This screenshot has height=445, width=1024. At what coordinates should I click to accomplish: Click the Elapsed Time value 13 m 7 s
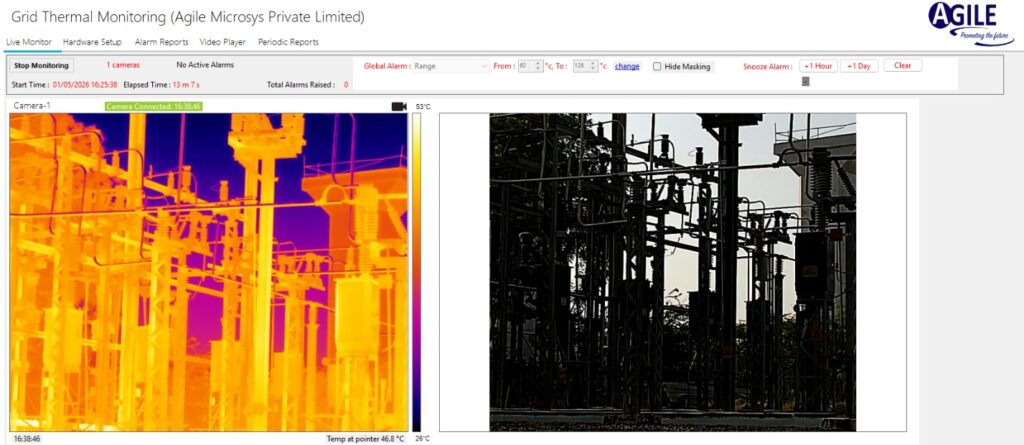pos(188,84)
